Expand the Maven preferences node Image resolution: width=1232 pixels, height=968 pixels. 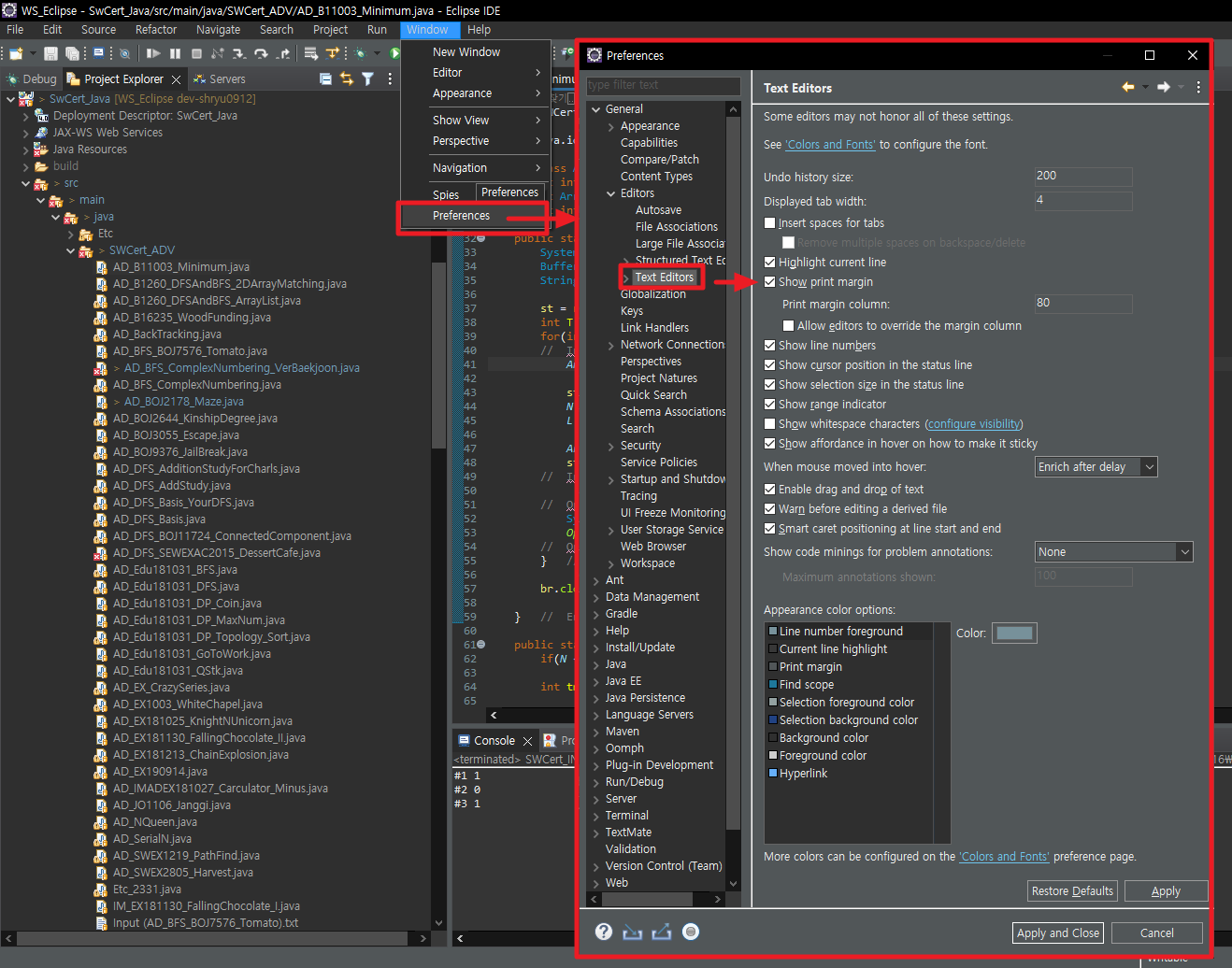click(596, 732)
